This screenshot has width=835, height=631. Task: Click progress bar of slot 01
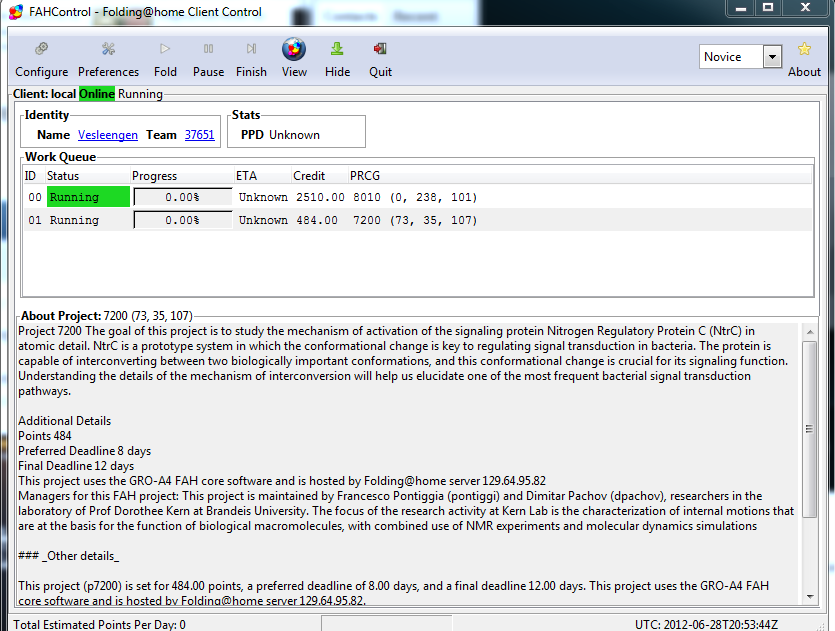(183, 220)
